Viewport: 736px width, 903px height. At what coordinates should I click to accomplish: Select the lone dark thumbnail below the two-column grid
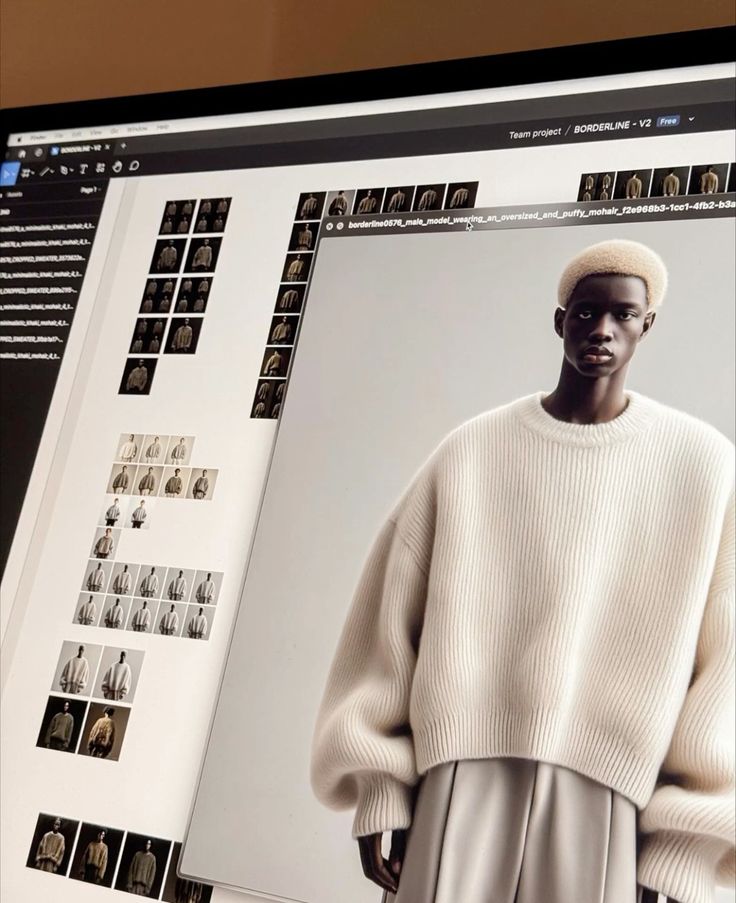tap(137, 376)
